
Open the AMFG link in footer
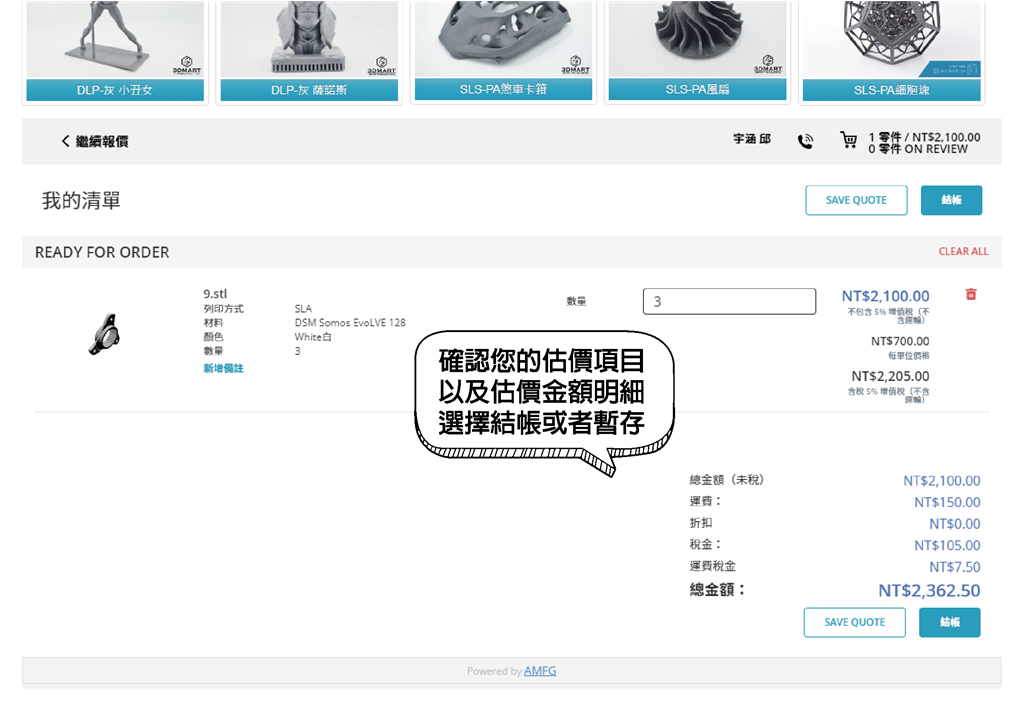(x=540, y=671)
